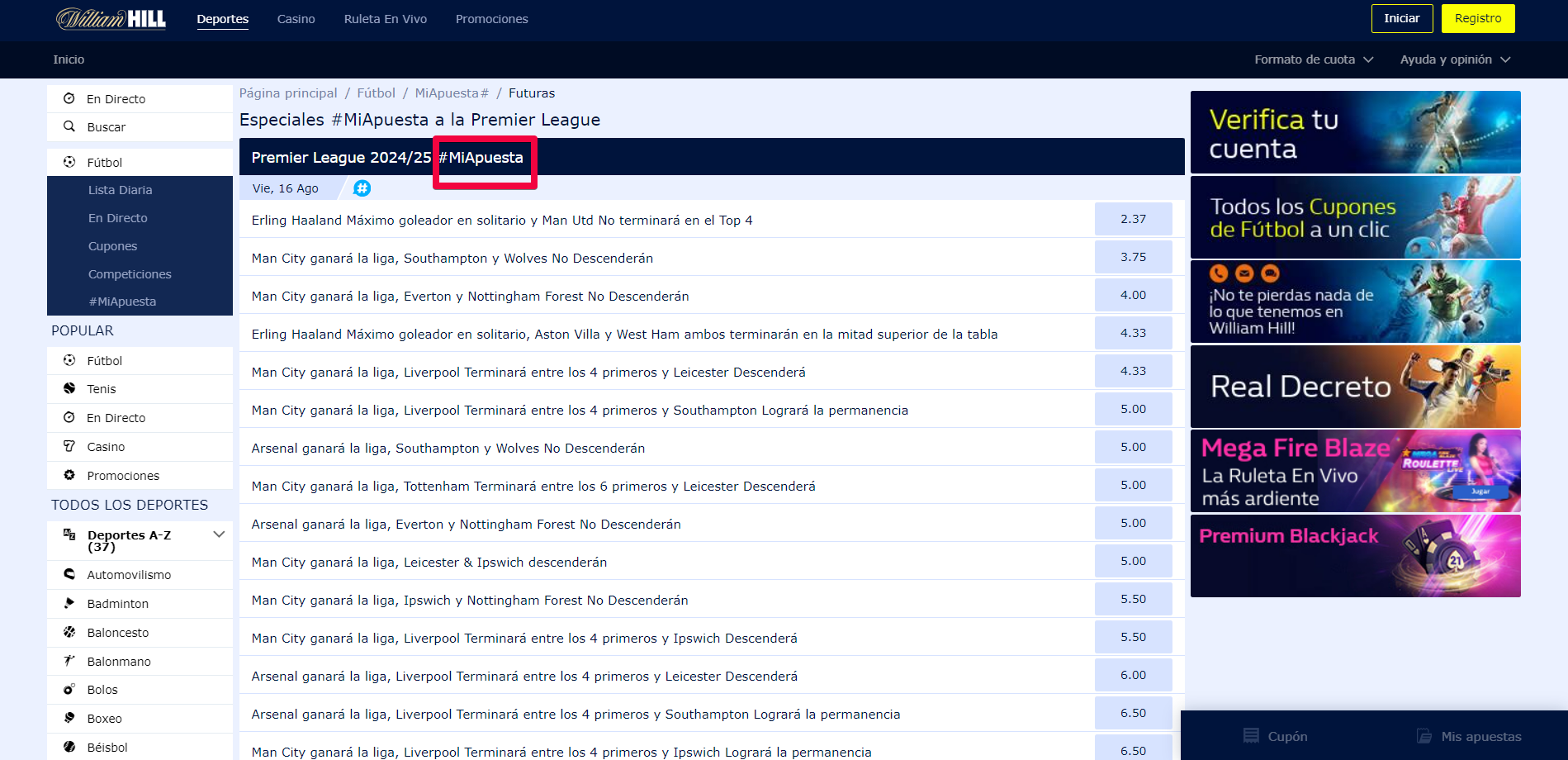Image resolution: width=1568 pixels, height=760 pixels.
Task: Open the Formato de cuota dropdown
Action: click(x=1313, y=59)
